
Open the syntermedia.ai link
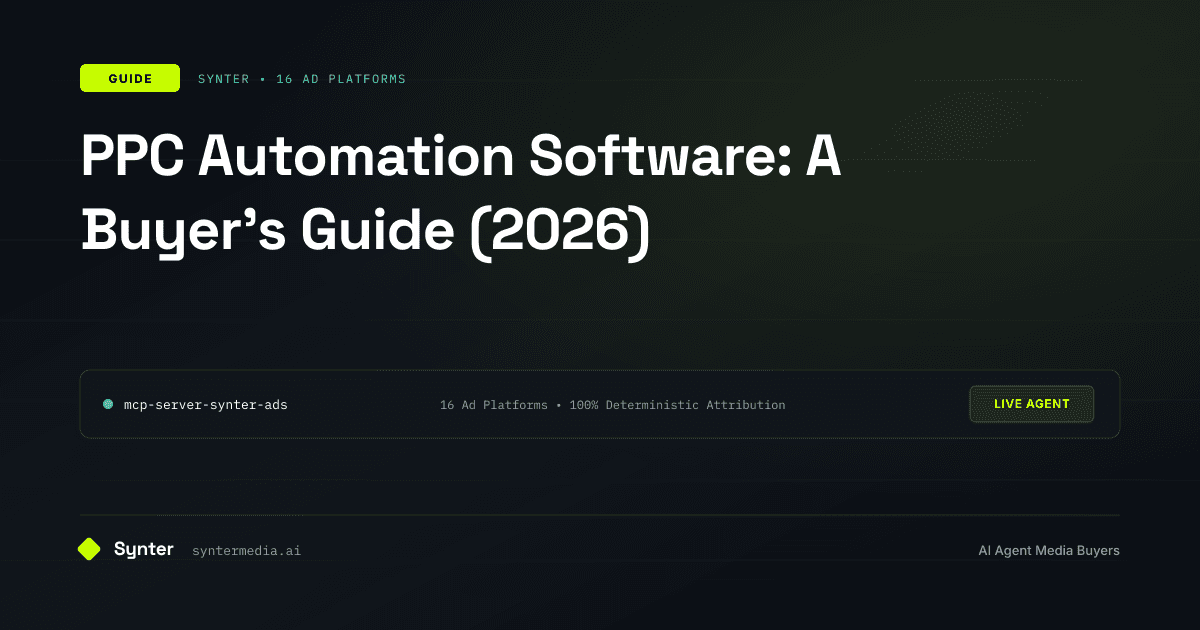pos(246,551)
